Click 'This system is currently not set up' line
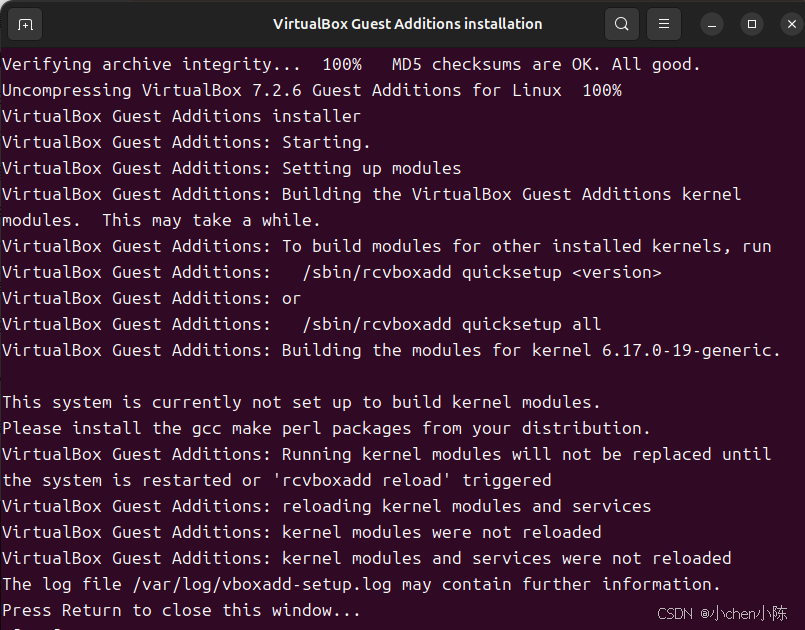 coord(301,403)
